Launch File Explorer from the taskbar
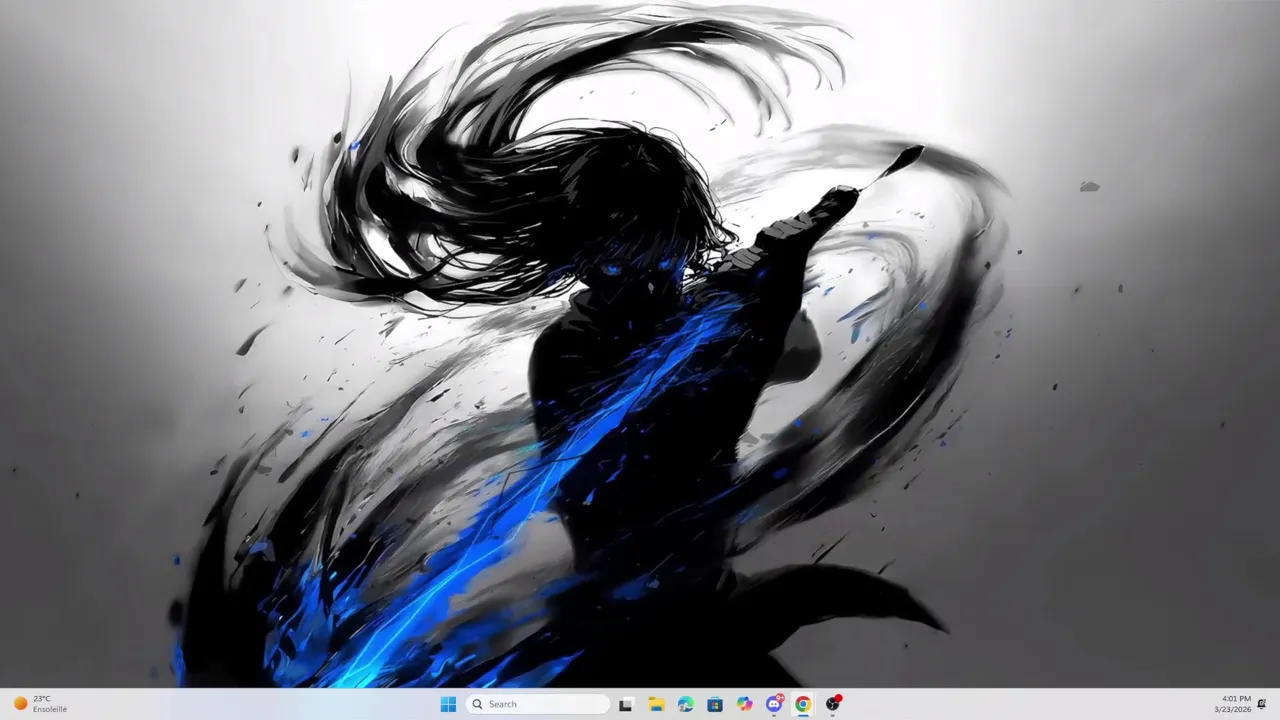The width and height of the screenshot is (1280, 720). [x=656, y=704]
